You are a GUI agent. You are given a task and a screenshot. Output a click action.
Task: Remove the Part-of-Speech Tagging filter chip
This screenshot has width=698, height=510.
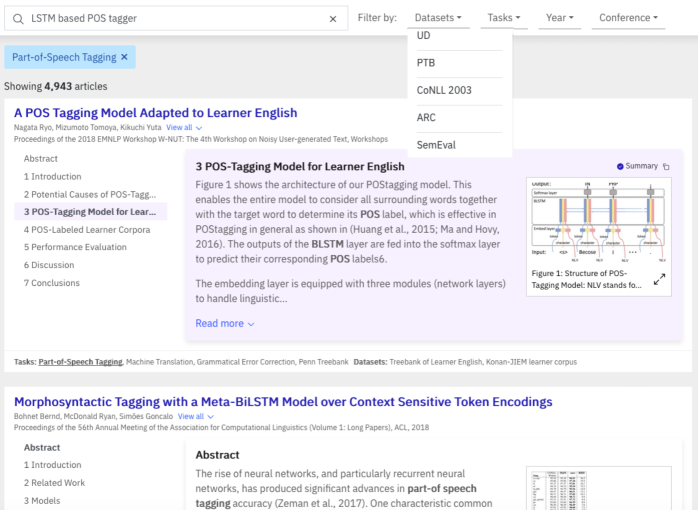coord(124,57)
